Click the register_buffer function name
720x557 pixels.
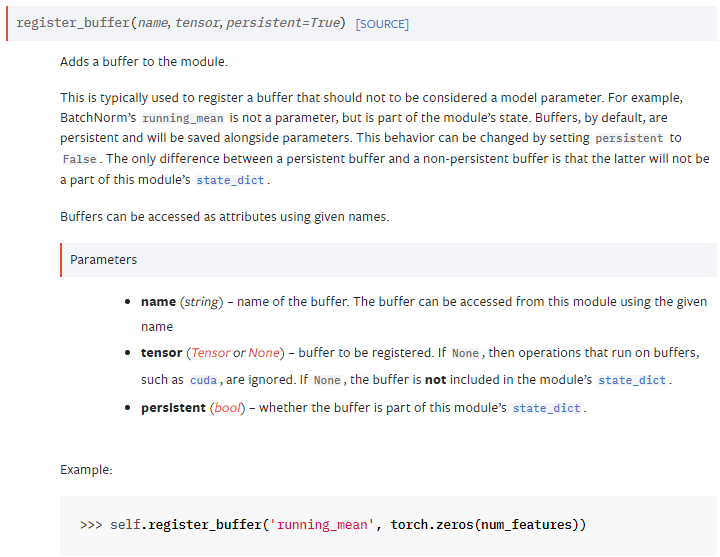pos(73,23)
